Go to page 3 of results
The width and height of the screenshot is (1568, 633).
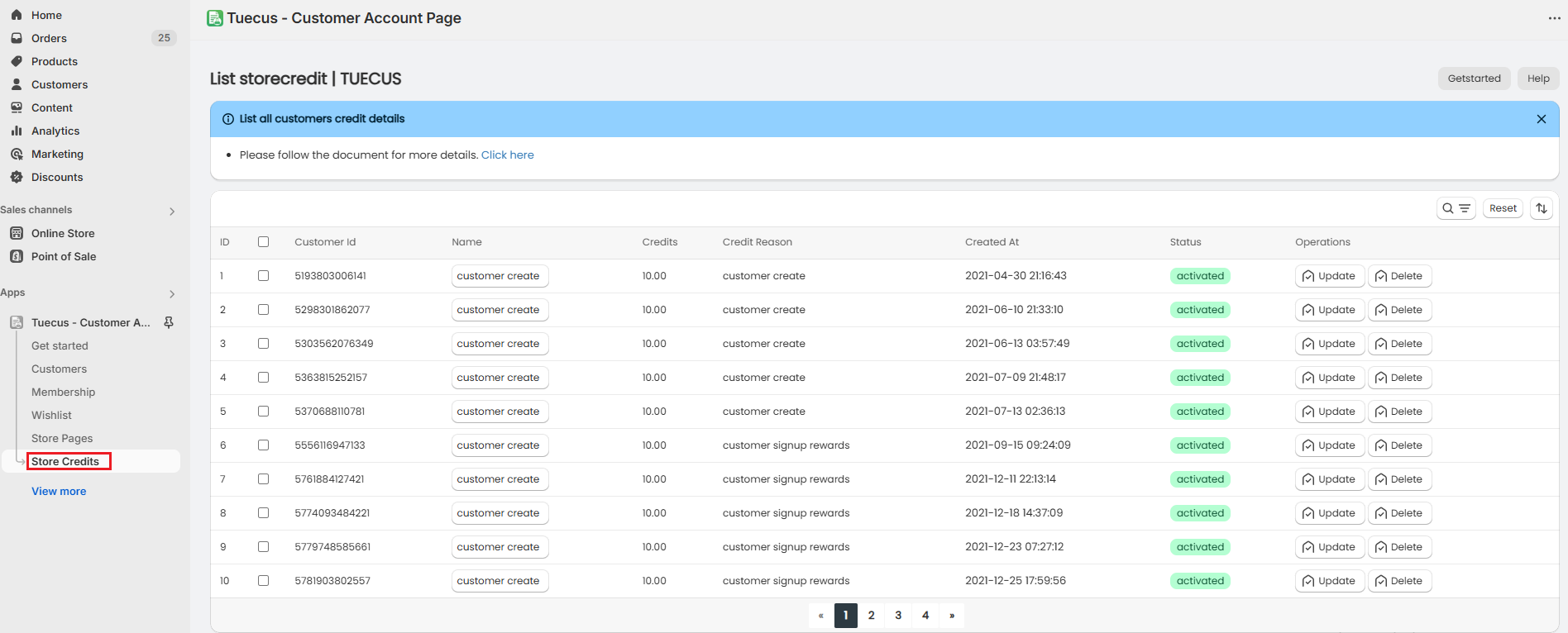898,616
